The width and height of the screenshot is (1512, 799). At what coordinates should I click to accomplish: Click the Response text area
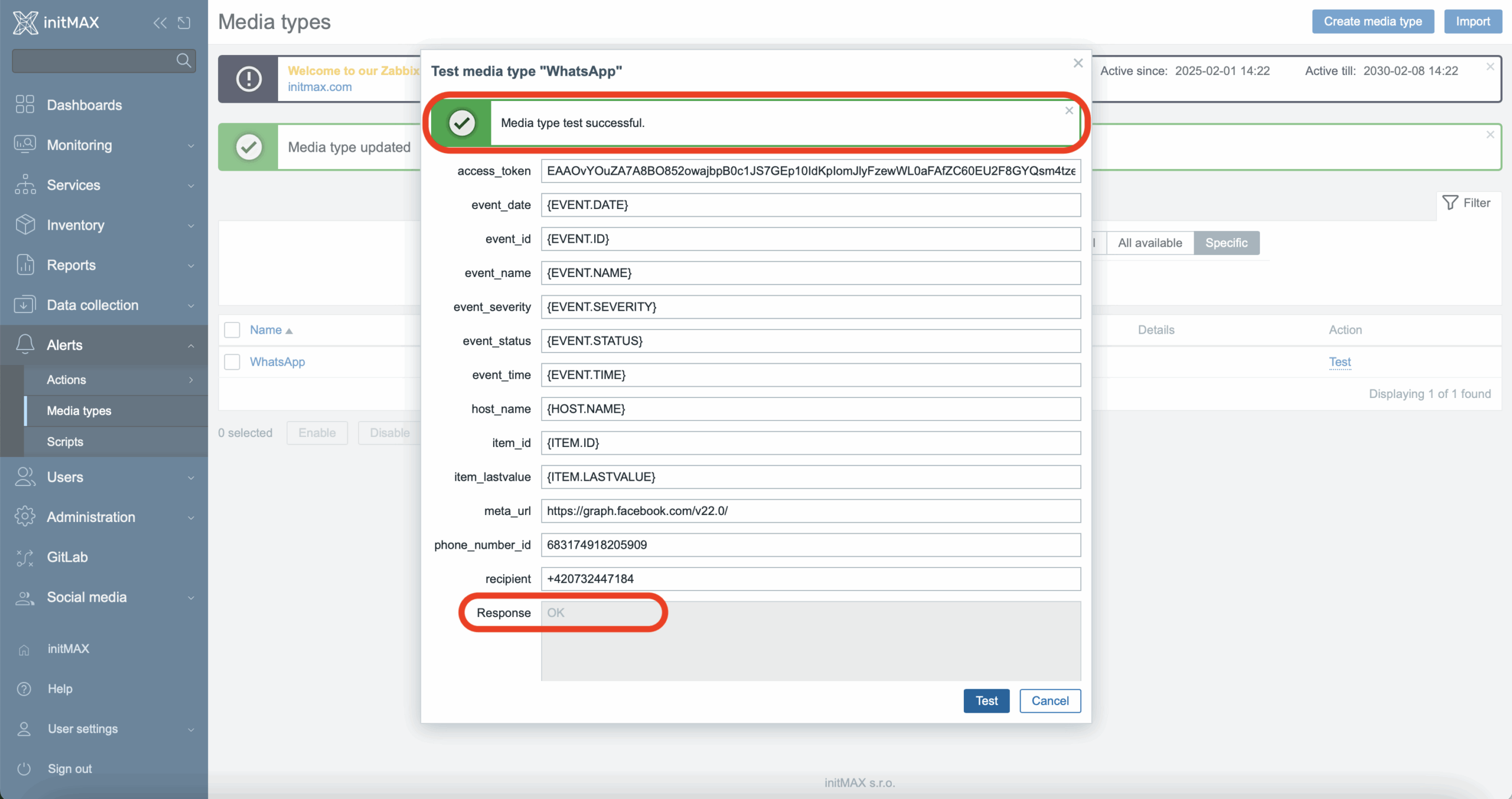(x=811, y=641)
